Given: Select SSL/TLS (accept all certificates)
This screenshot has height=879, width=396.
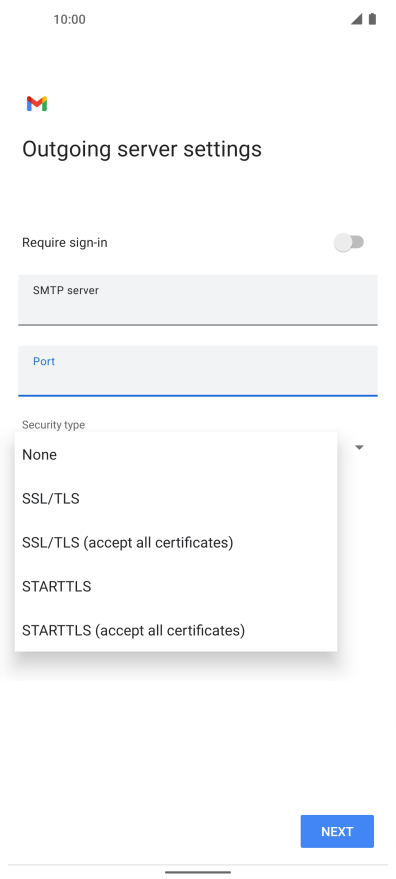Looking at the screenshot, I should [176, 543].
